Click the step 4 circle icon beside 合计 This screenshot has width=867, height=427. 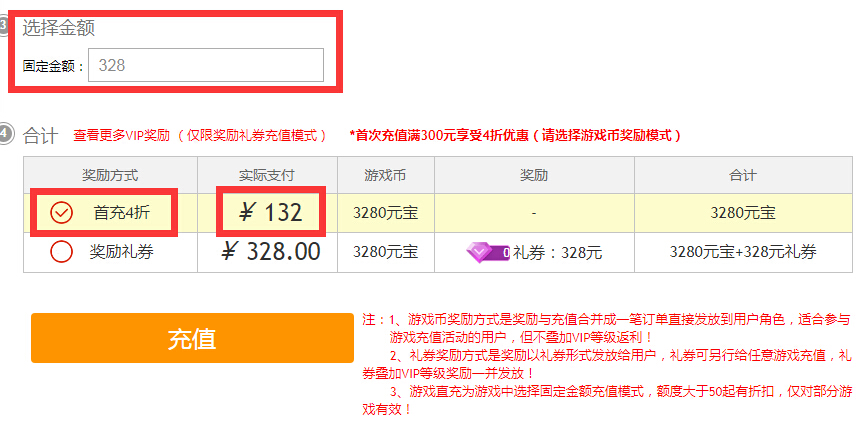[6, 135]
